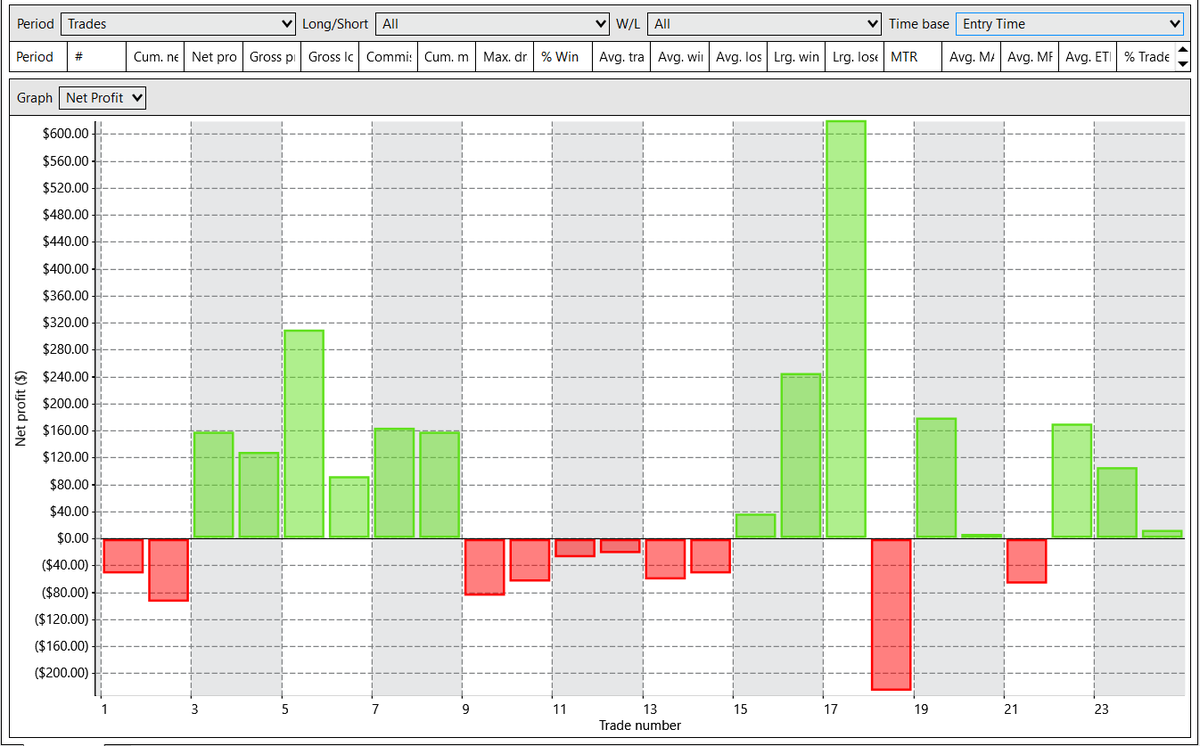Sort by the Period column header
This screenshot has height=746, width=1200.
38,57
